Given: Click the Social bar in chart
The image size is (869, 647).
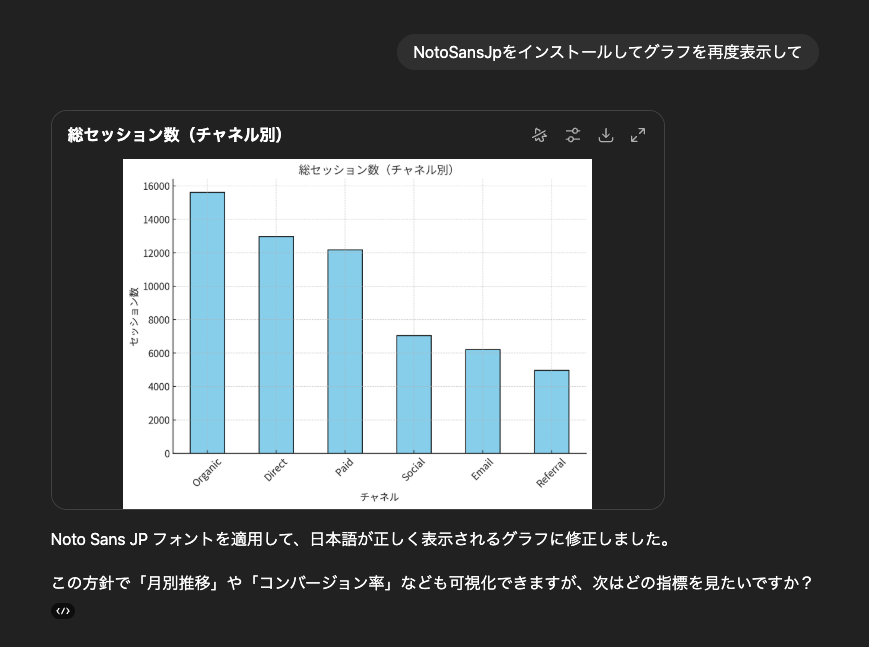Looking at the screenshot, I should pyautogui.click(x=414, y=394).
